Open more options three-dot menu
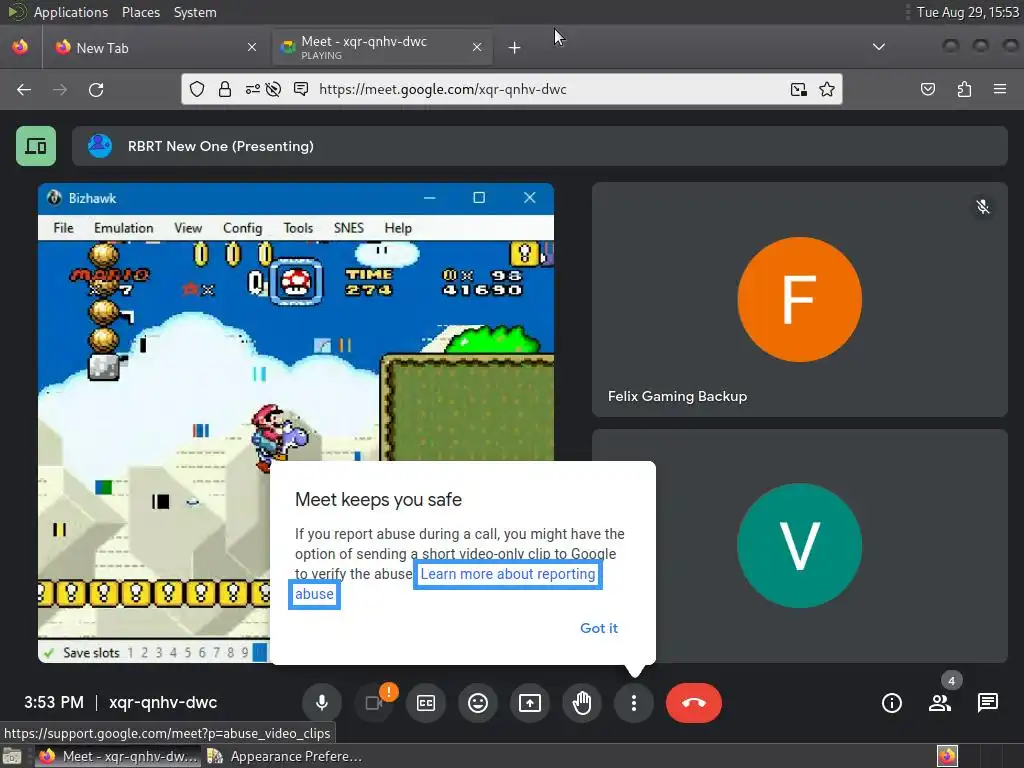 click(x=633, y=703)
